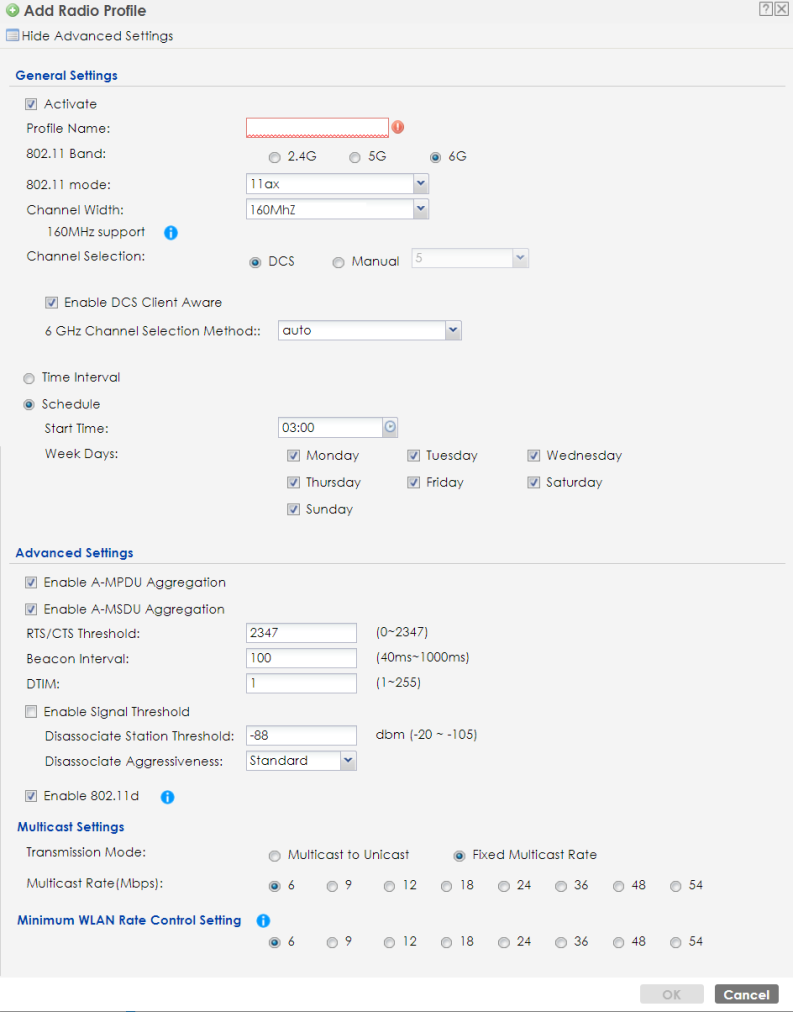Click the Minimum WLAN Rate Control info icon
The width and height of the screenshot is (793, 1012).
click(264, 920)
